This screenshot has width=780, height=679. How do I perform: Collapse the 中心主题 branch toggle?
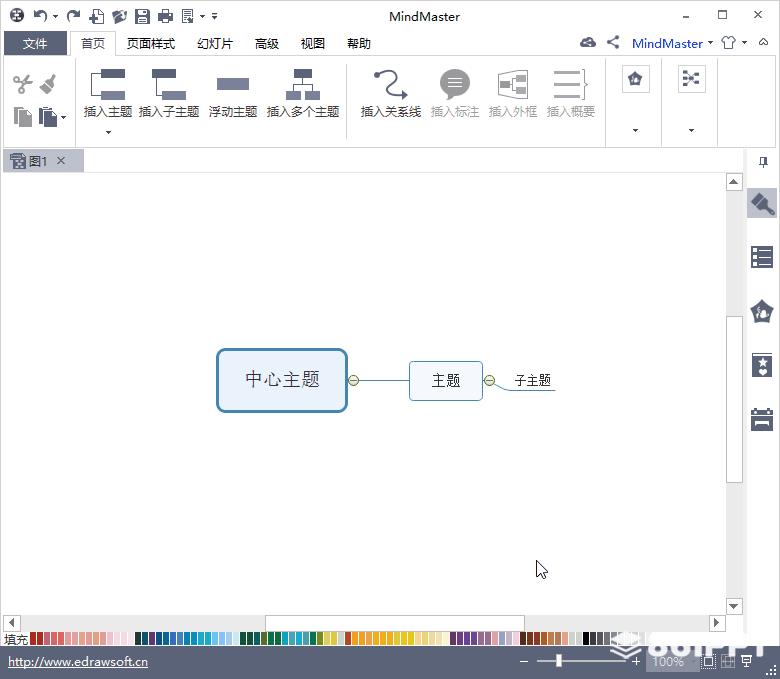click(x=354, y=381)
